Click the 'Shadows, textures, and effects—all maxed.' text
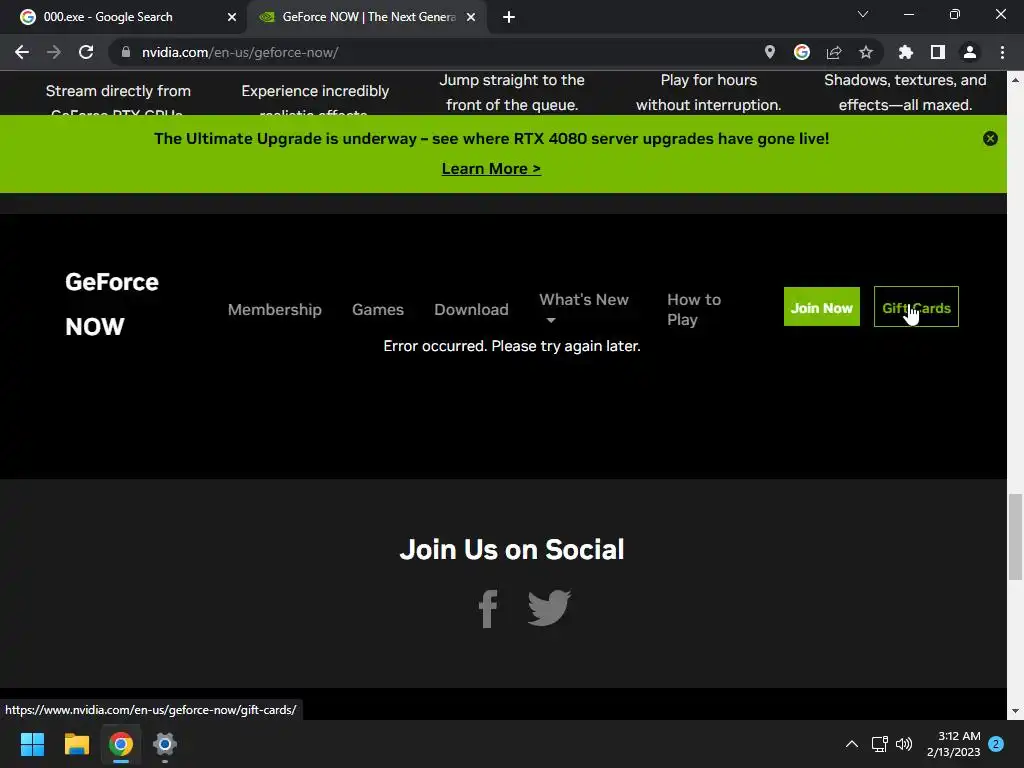 [x=905, y=92]
